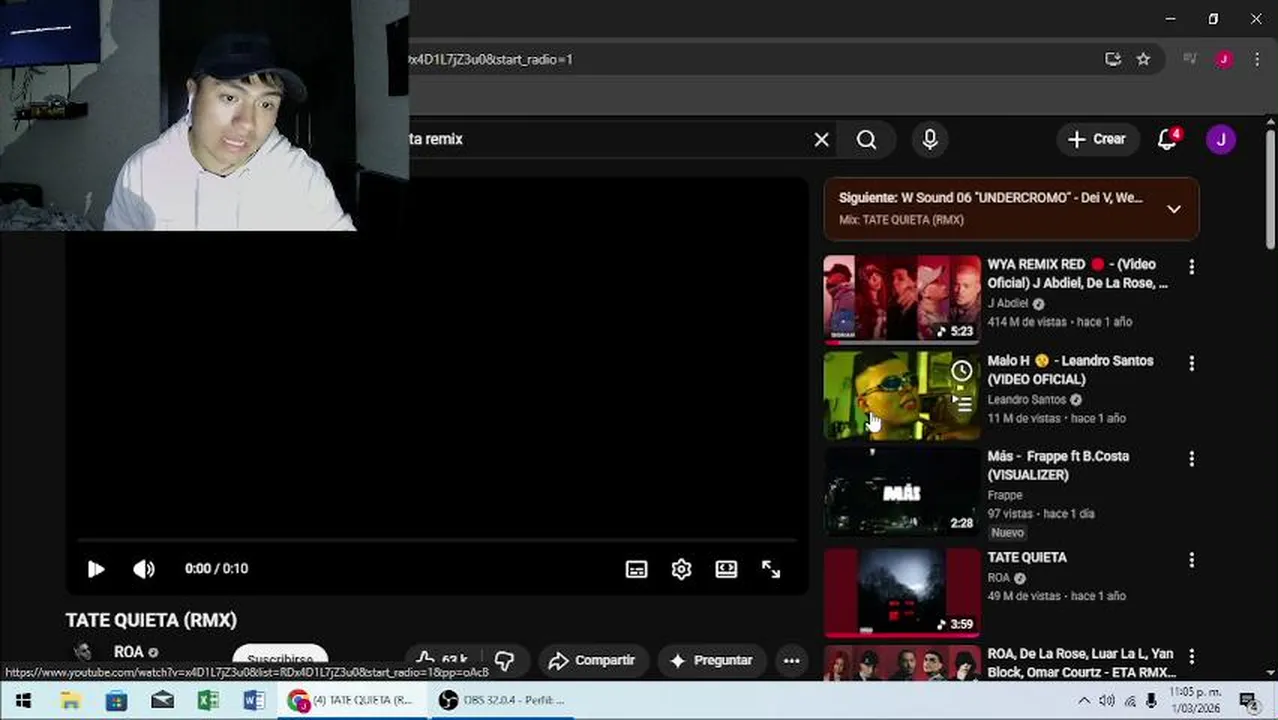Open File Explorer from taskbar
1278x720 pixels.
tap(70, 701)
